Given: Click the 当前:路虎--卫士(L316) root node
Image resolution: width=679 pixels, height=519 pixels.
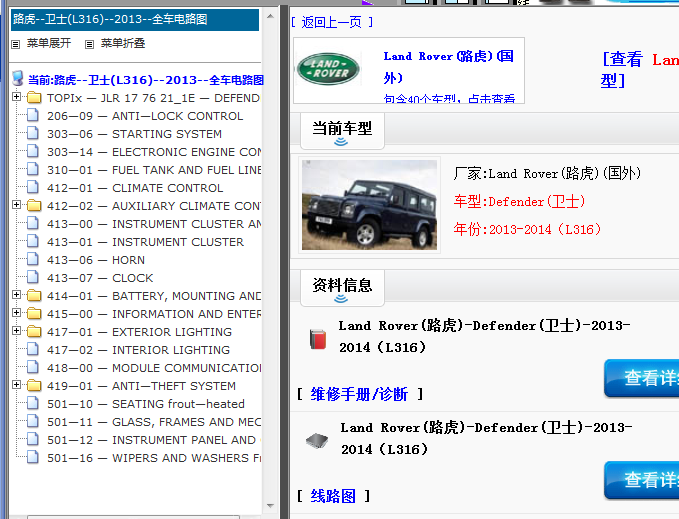Looking at the screenshot, I should click(x=146, y=80).
